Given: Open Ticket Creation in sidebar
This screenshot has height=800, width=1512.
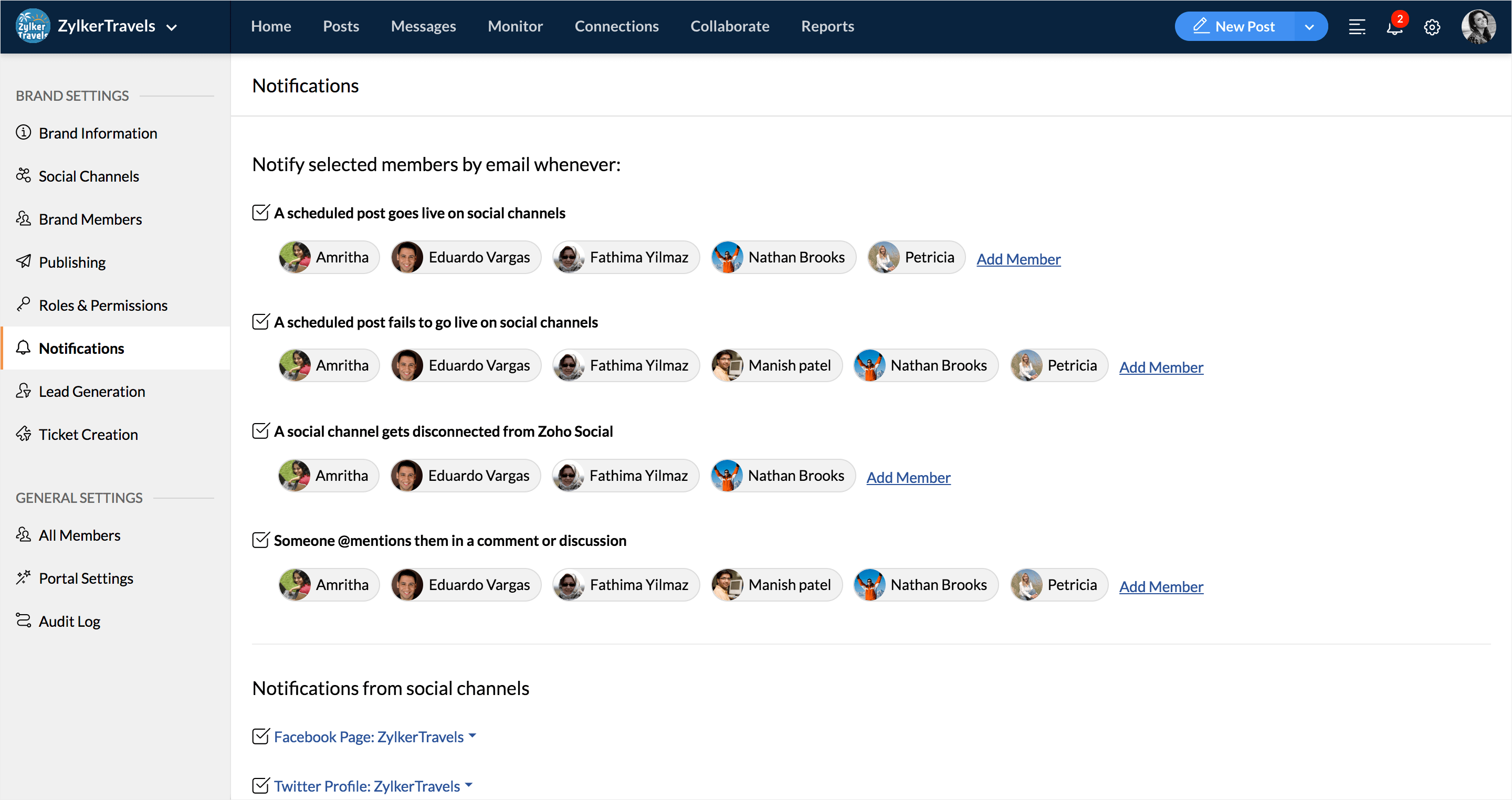Looking at the screenshot, I should point(88,434).
